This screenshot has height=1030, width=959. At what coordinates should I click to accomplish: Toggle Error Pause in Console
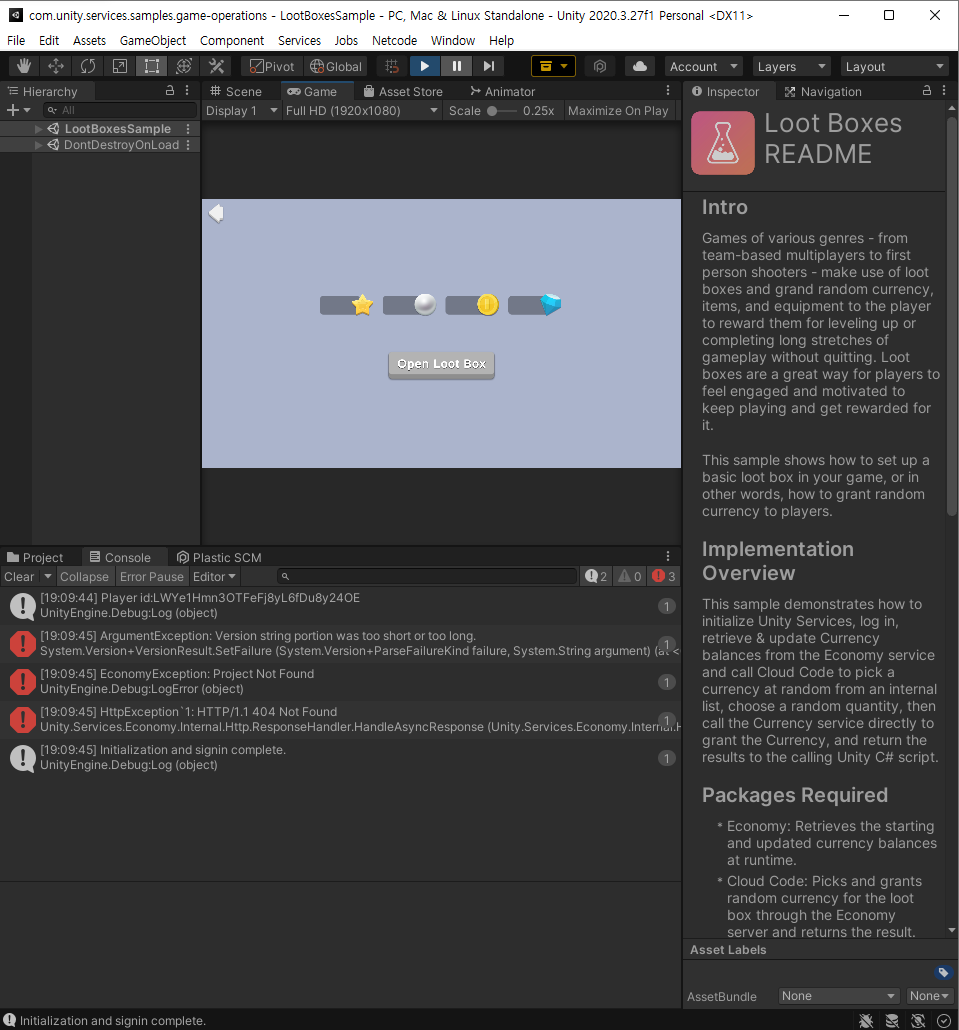pos(152,576)
